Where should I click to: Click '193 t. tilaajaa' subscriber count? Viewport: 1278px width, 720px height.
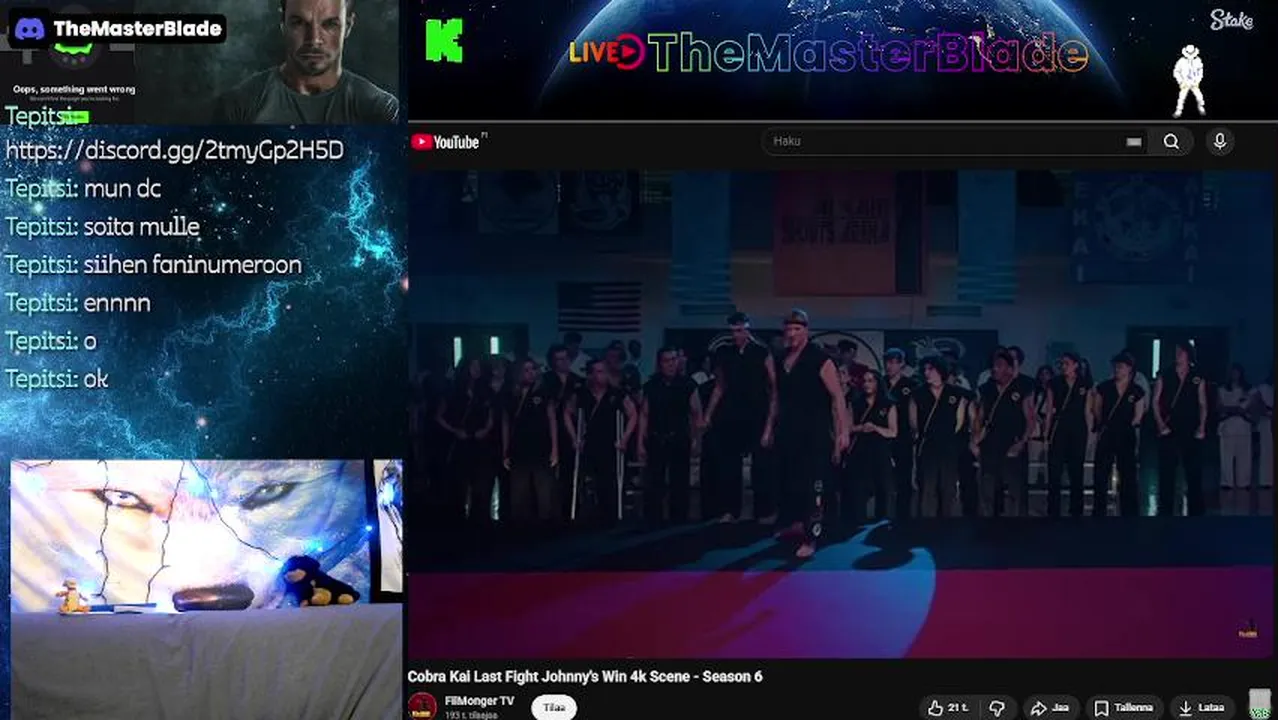472,715
